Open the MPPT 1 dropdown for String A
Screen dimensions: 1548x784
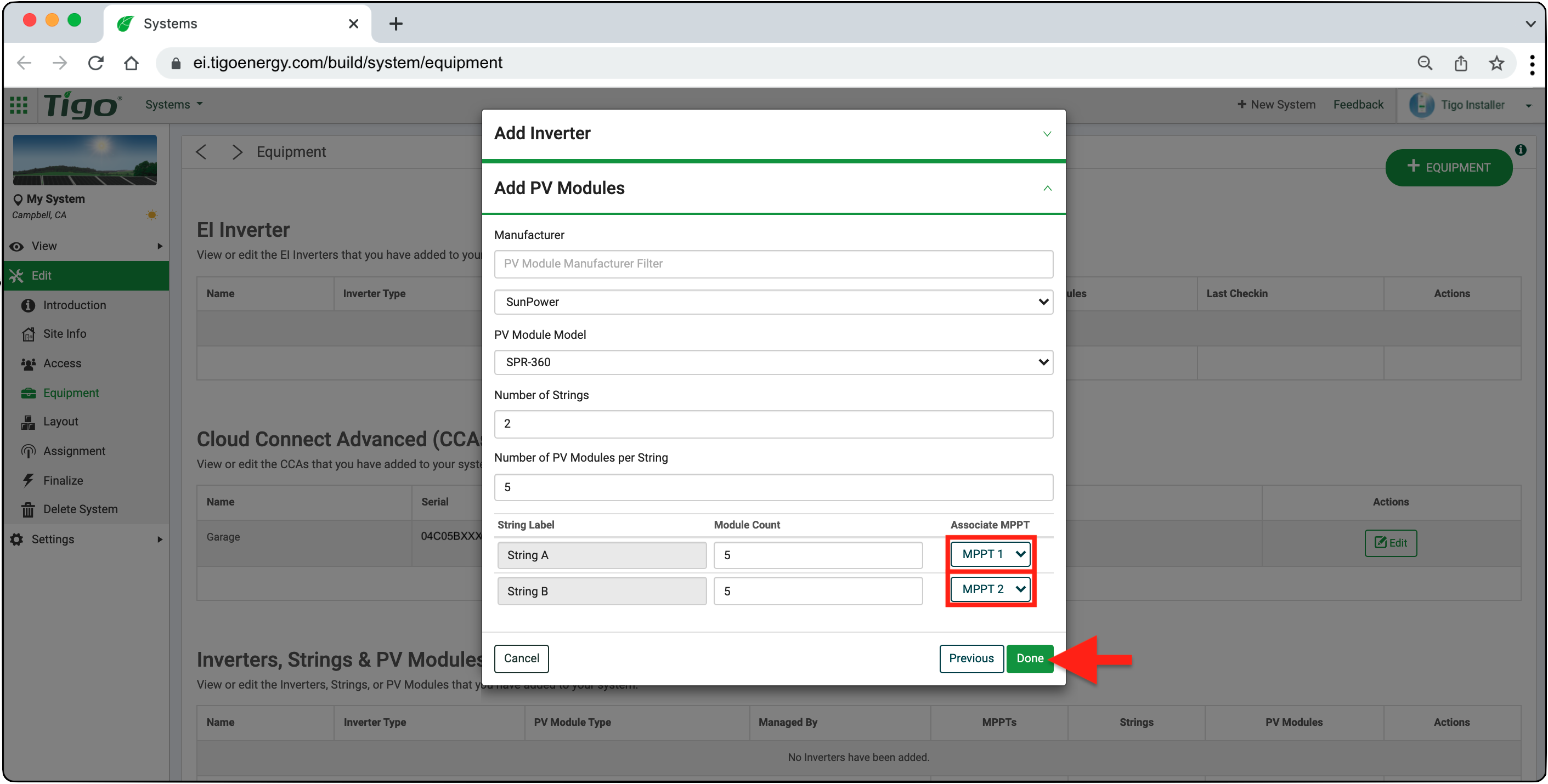coord(990,554)
